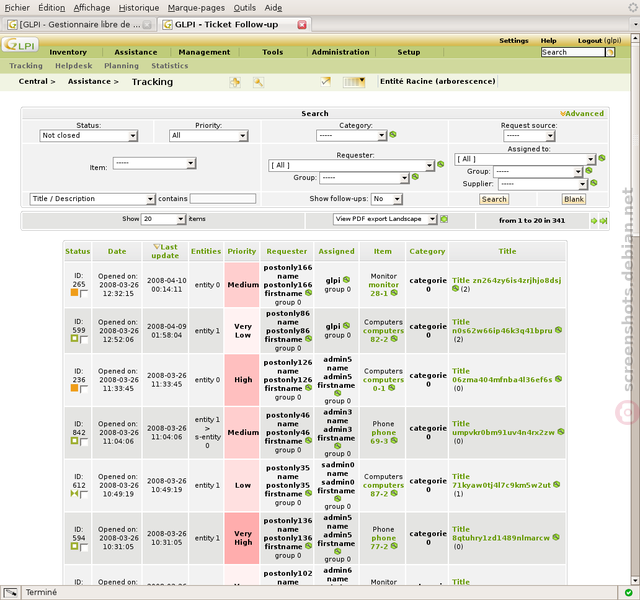Tick checkbox for ticket 594
The image size is (640, 600).
point(84,548)
